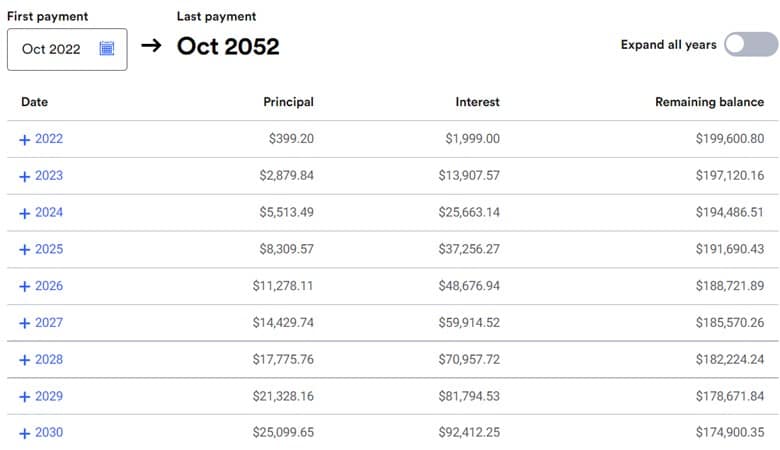Screen dimensions: 780x450
Task: Click the Date column header
Action: pyautogui.click(x=34, y=102)
